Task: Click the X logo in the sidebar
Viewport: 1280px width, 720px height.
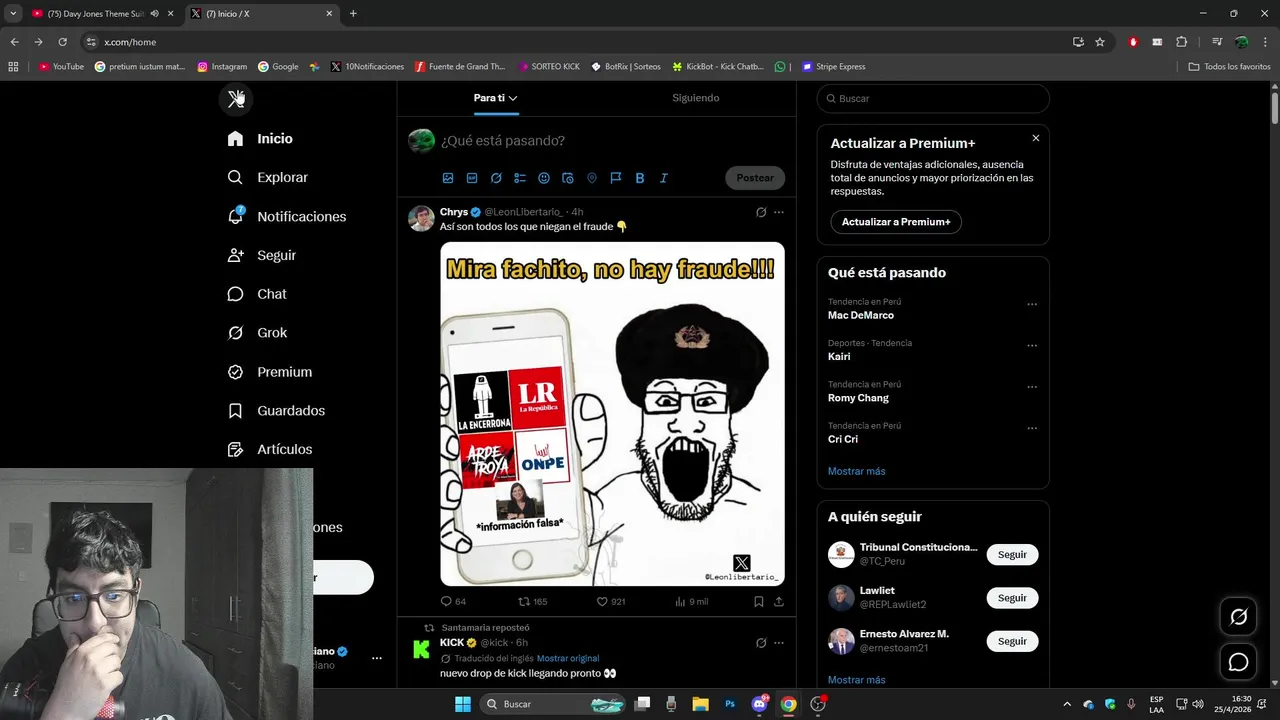Action: [236, 98]
